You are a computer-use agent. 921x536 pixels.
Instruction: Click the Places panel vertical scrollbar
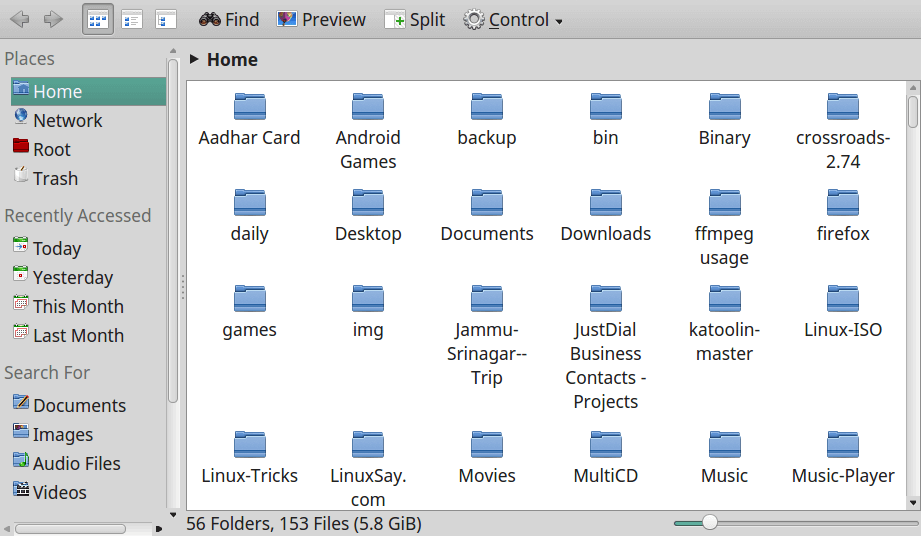click(x=173, y=231)
